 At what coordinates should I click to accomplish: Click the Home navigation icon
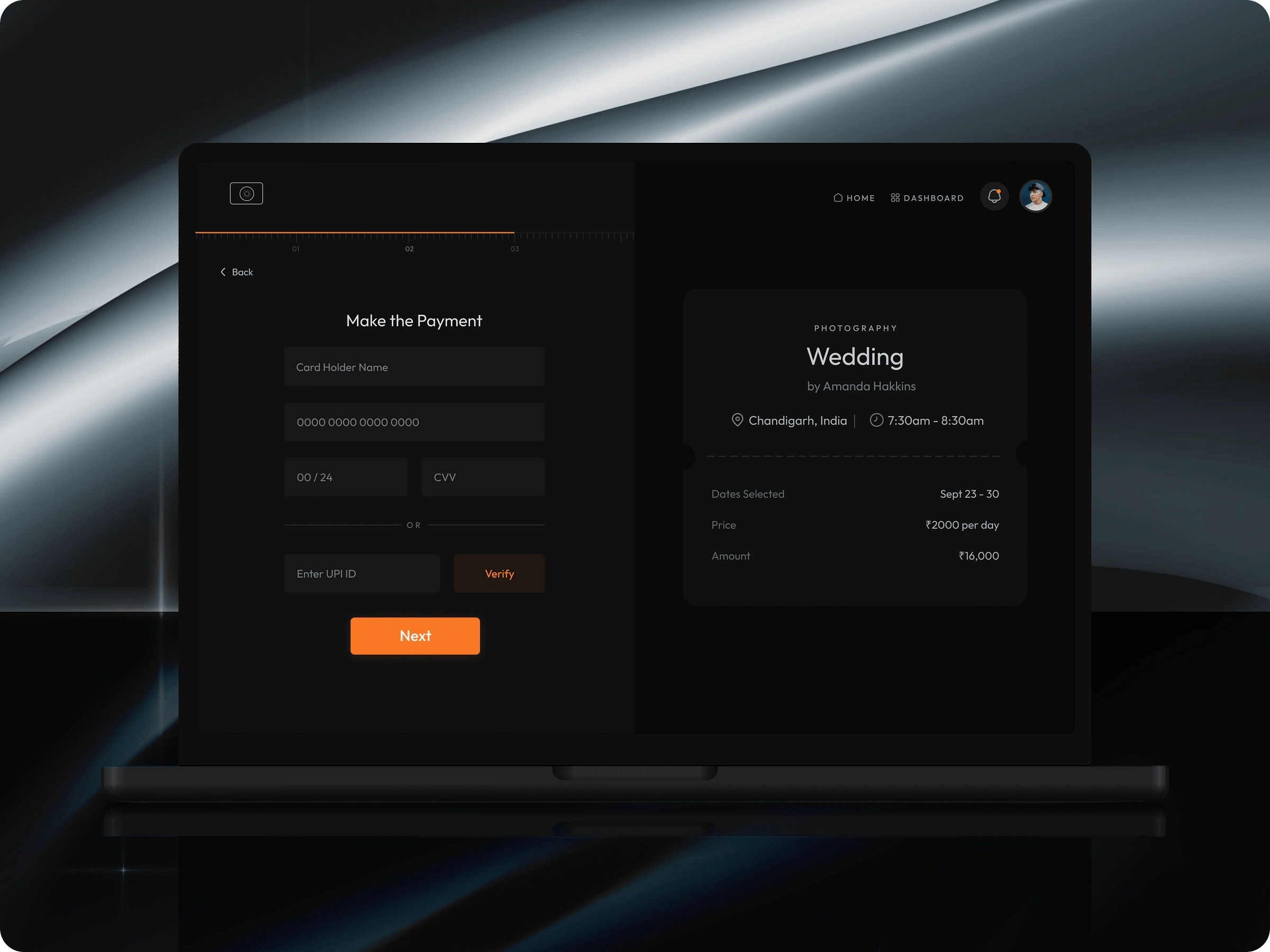coord(838,197)
